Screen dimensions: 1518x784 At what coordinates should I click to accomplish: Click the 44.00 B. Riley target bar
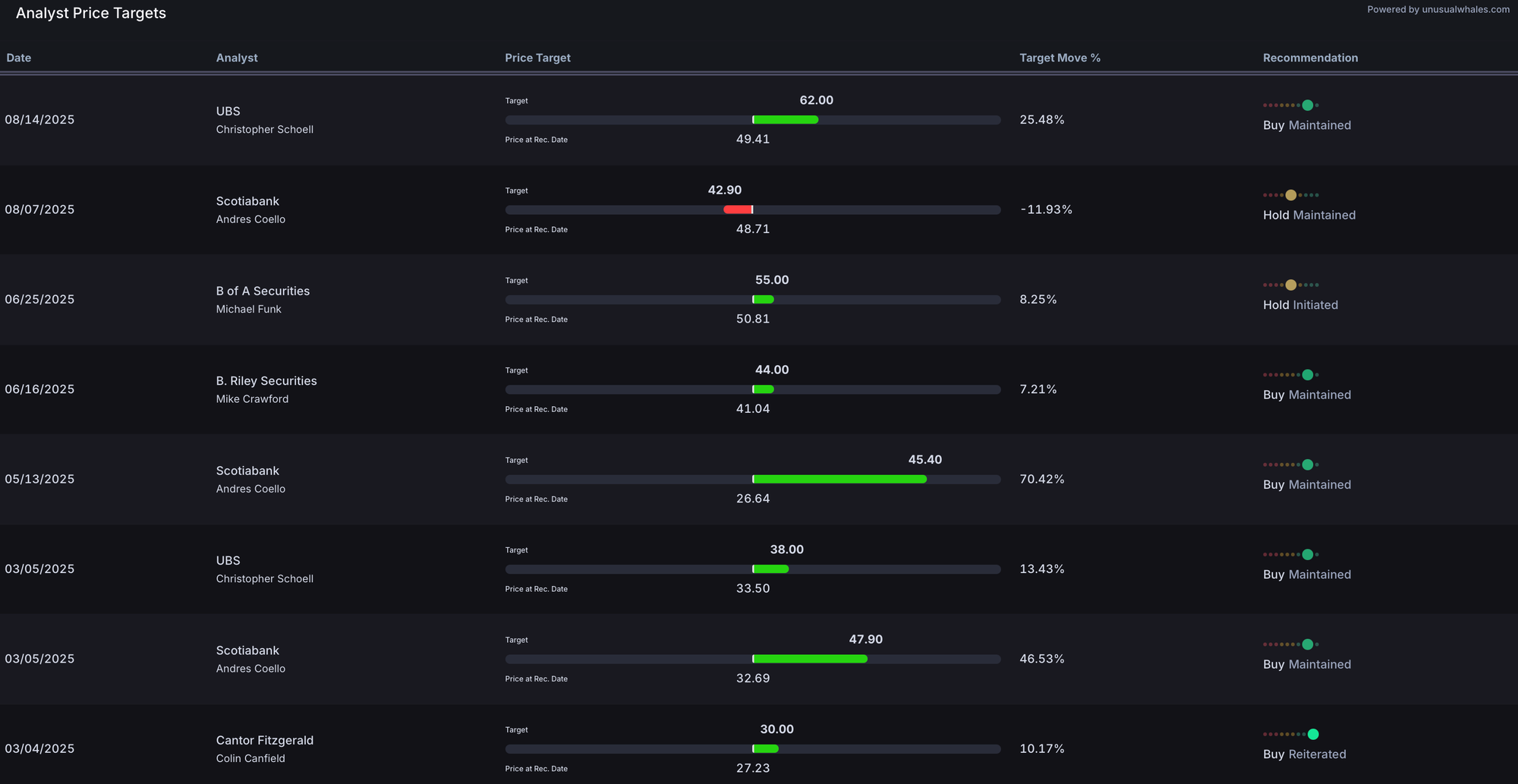tap(763, 389)
